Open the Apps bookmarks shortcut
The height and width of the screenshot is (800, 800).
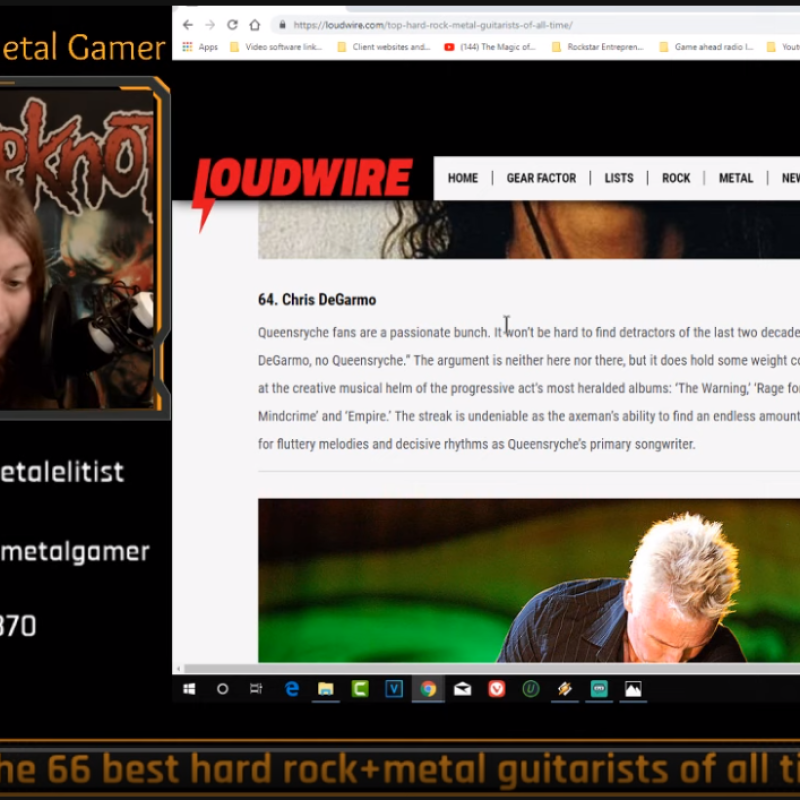pyautogui.click(x=200, y=47)
